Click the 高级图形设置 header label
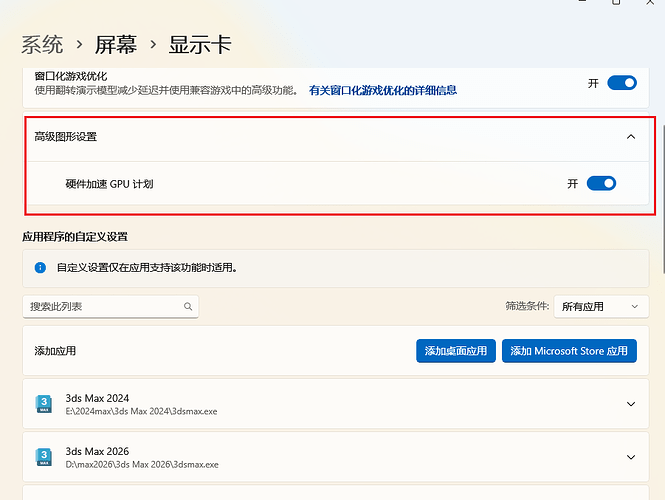The height and width of the screenshot is (500, 665). [x=66, y=137]
